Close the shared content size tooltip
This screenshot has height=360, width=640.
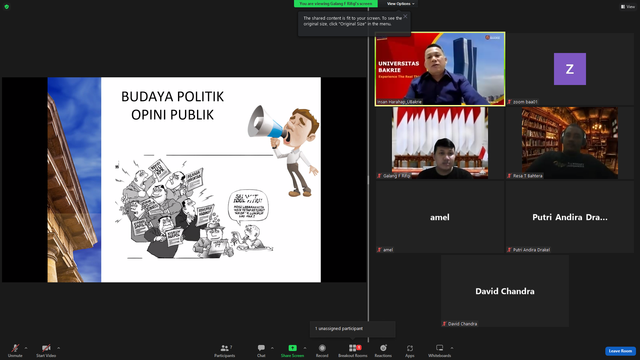point(405,16)
